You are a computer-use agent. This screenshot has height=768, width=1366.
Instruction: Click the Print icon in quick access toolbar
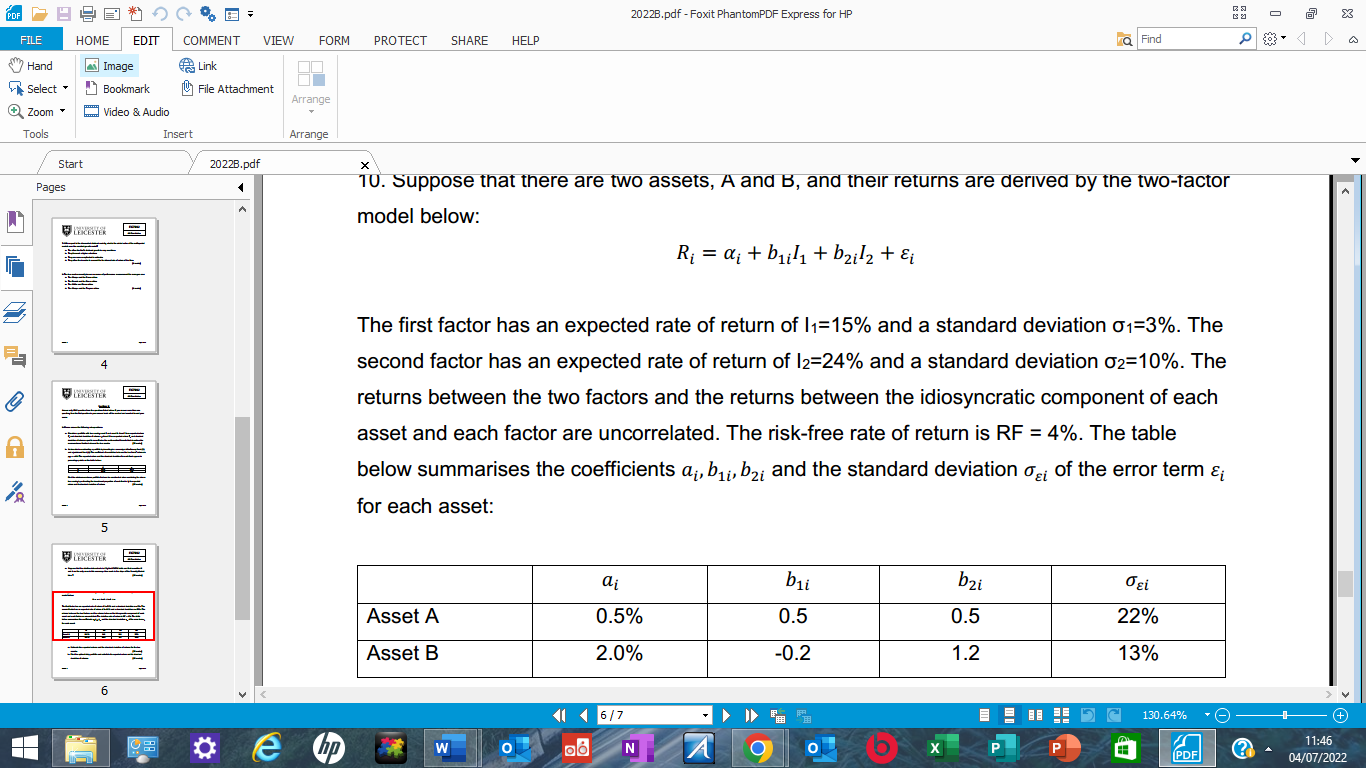click(87, 14)
